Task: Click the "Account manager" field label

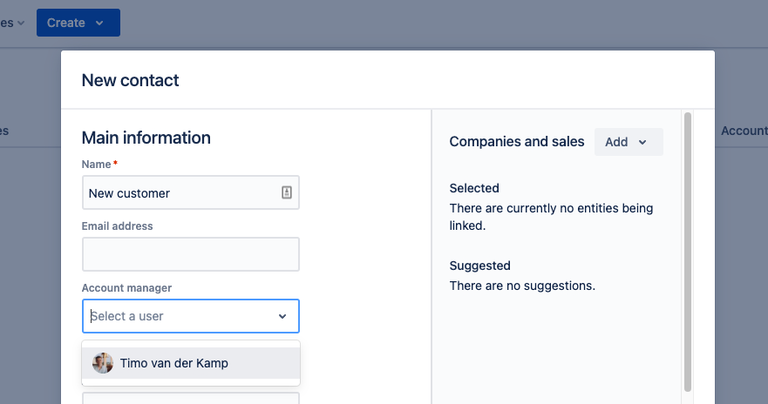Action: point(126,288)
